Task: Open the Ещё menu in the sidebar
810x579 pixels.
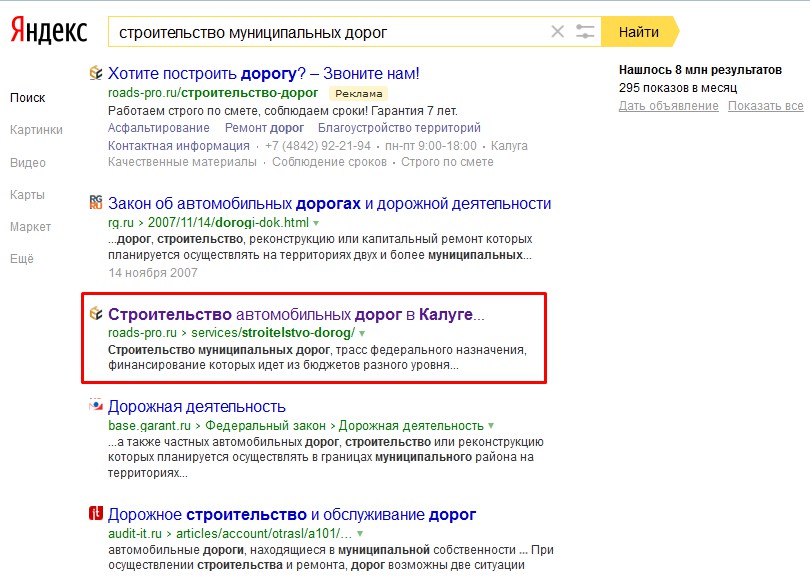Action: coord(22,259)
